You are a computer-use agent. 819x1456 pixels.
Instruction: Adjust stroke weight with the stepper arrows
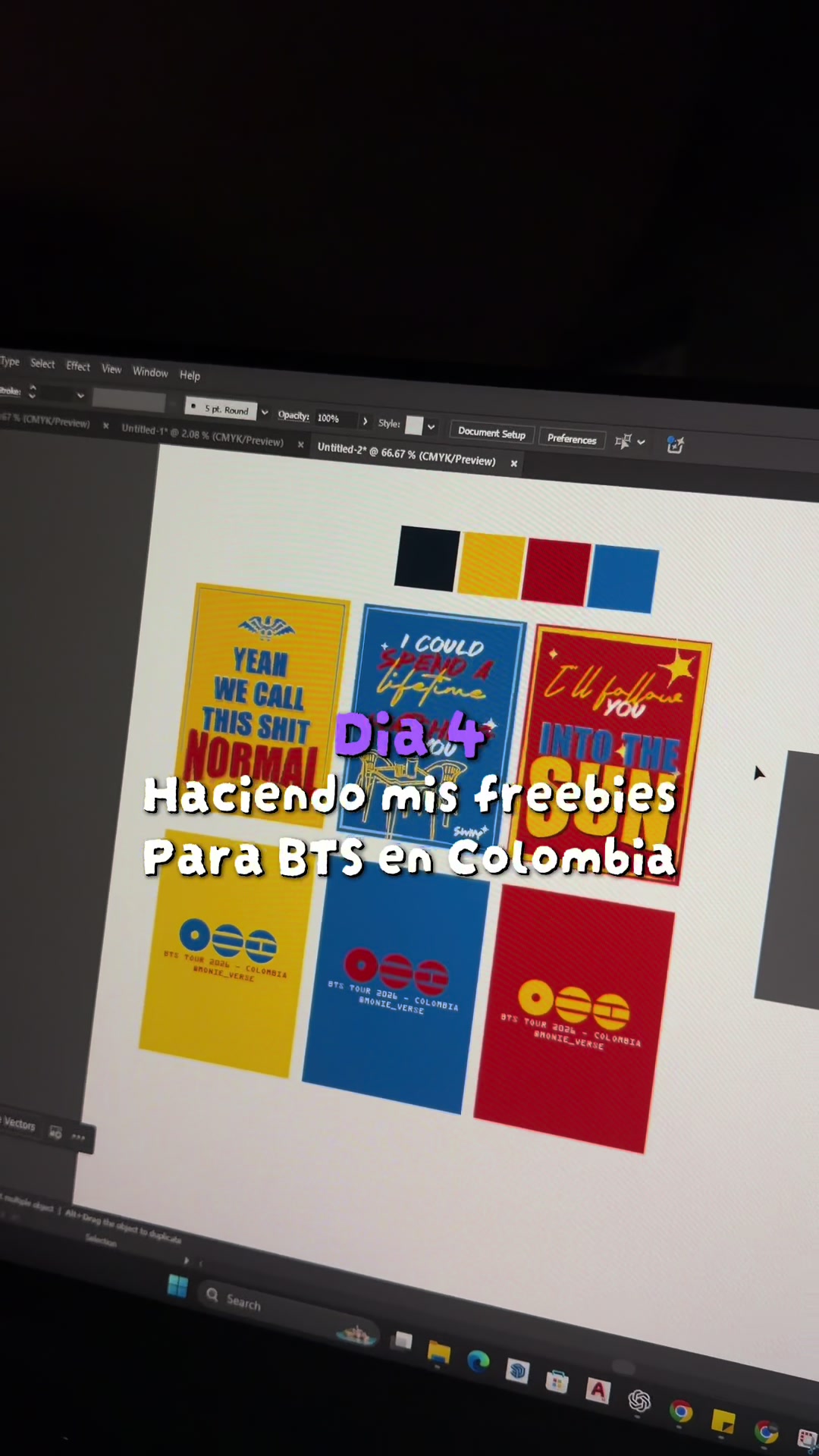pos(32,391)
